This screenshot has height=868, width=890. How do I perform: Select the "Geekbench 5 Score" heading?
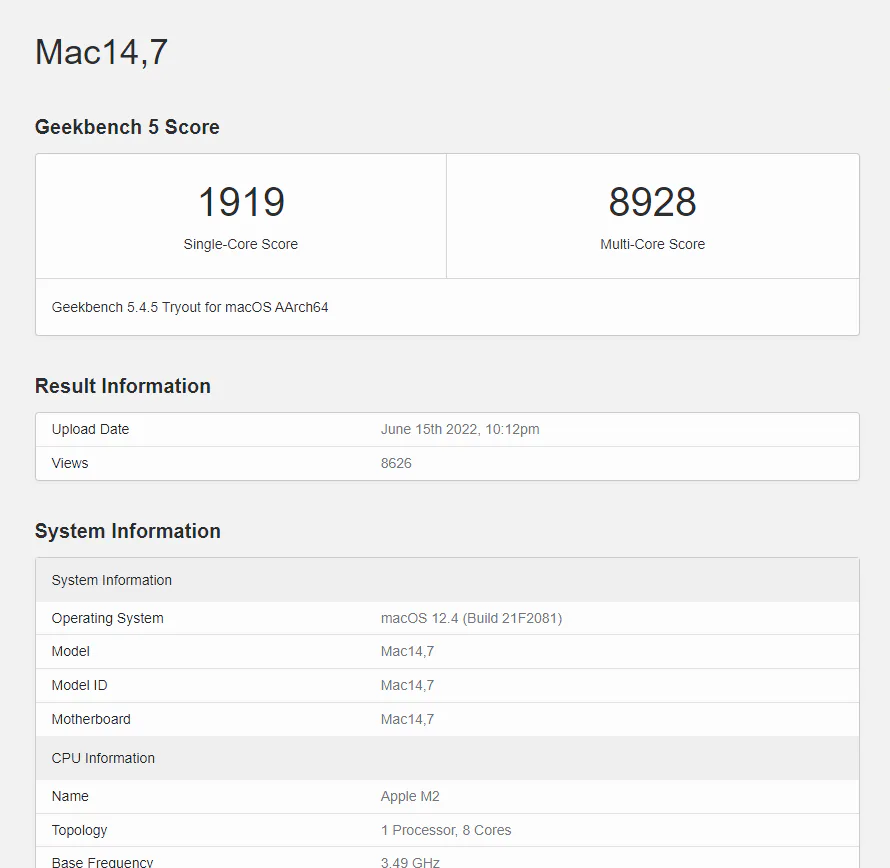tap(127, 127)
